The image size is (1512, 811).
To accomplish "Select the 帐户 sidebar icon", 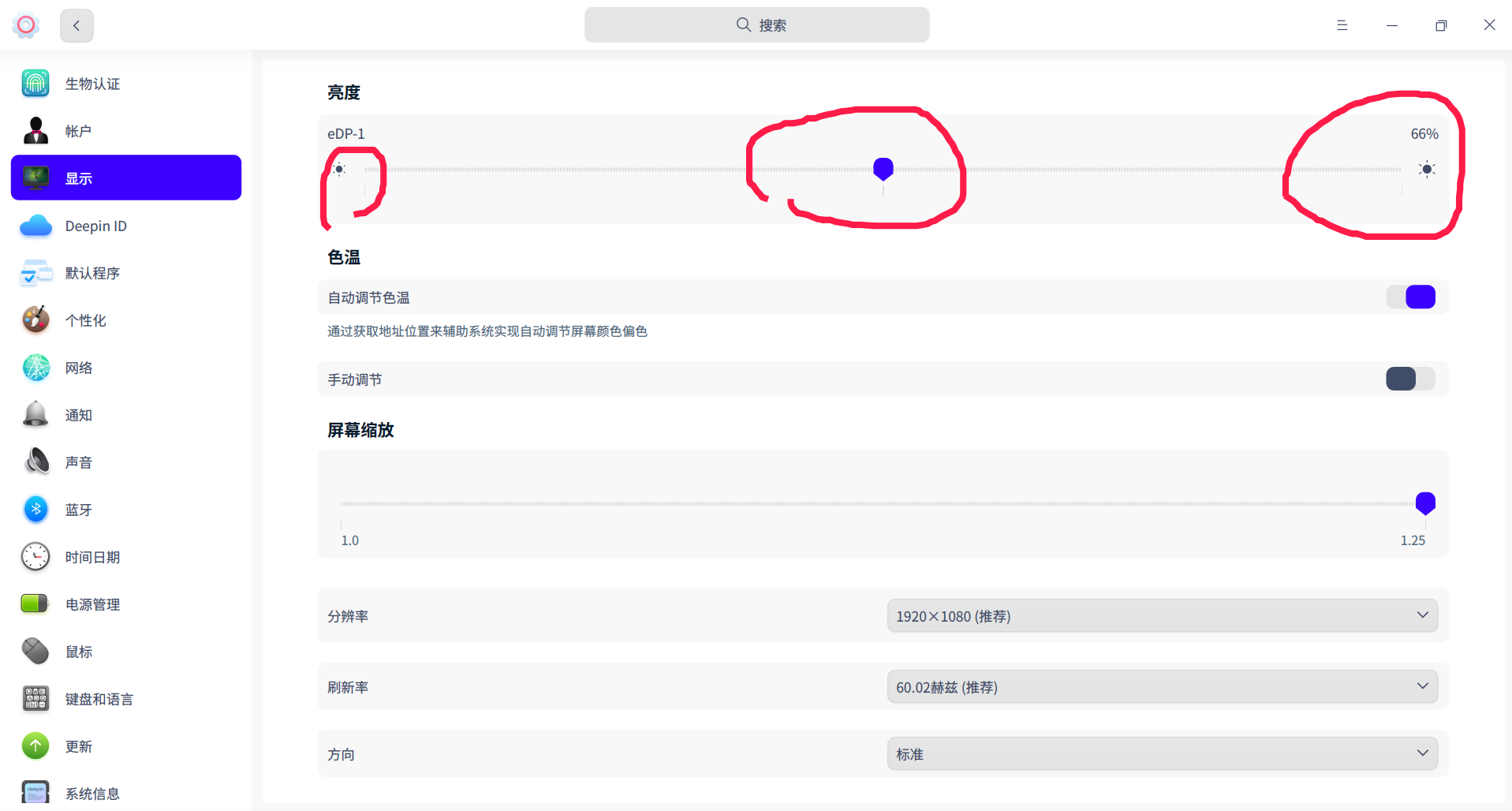I will (x=78, y=131).
